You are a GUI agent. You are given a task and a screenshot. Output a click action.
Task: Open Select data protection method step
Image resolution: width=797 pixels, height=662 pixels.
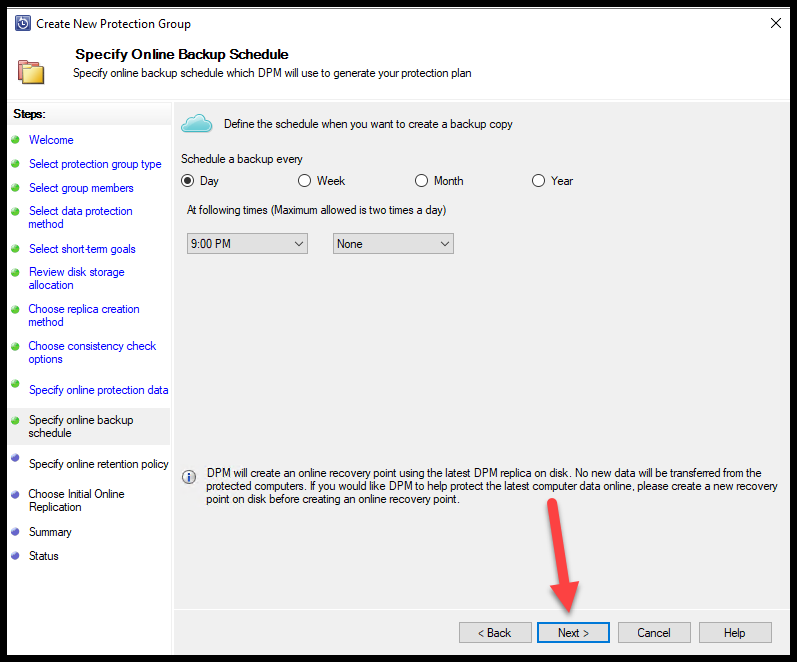pyautogui.click(x=80, y=218)
